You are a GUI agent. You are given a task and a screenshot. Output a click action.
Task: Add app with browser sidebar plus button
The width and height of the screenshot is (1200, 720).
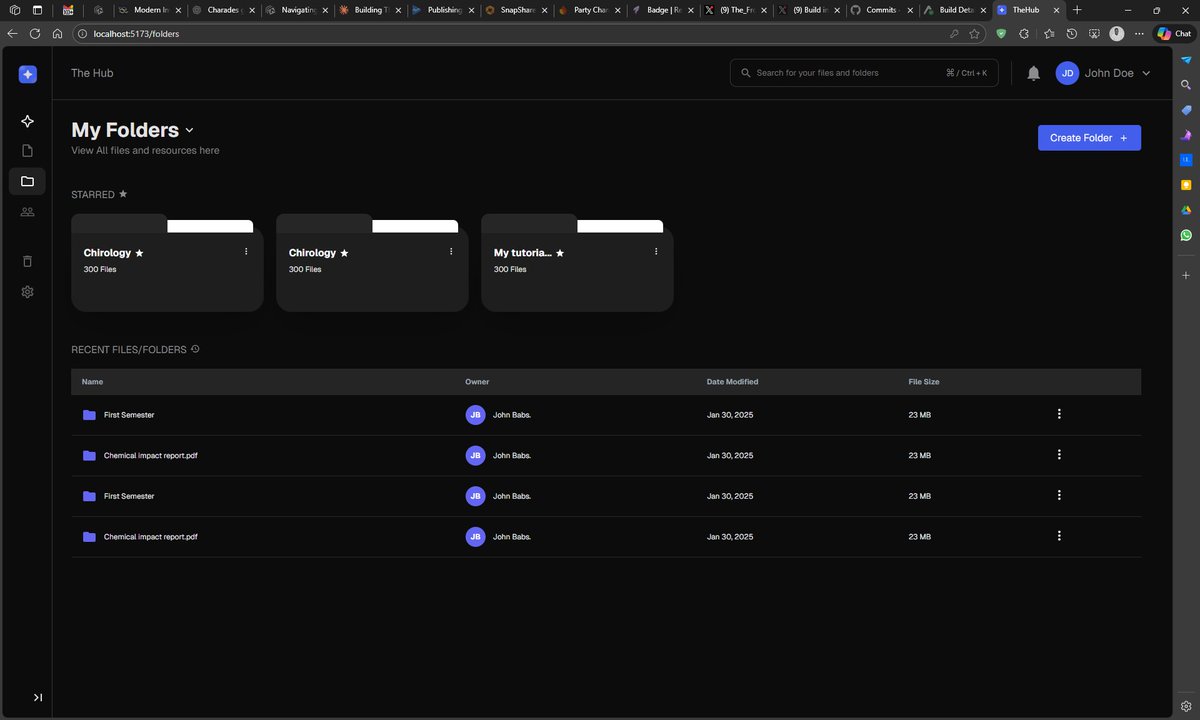[1186, 274]
